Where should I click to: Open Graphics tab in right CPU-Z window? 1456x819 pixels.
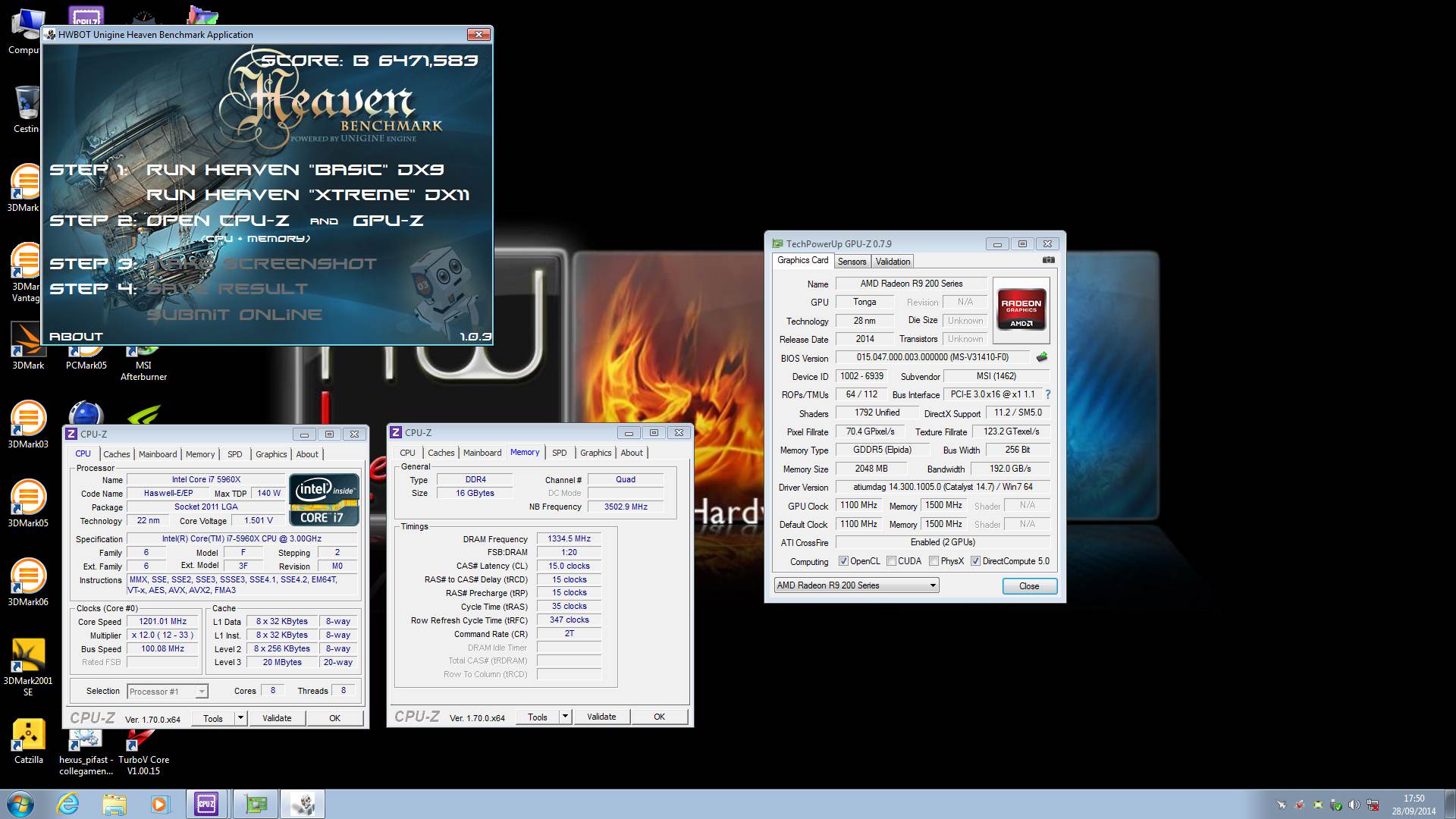(x=595, y=453)
